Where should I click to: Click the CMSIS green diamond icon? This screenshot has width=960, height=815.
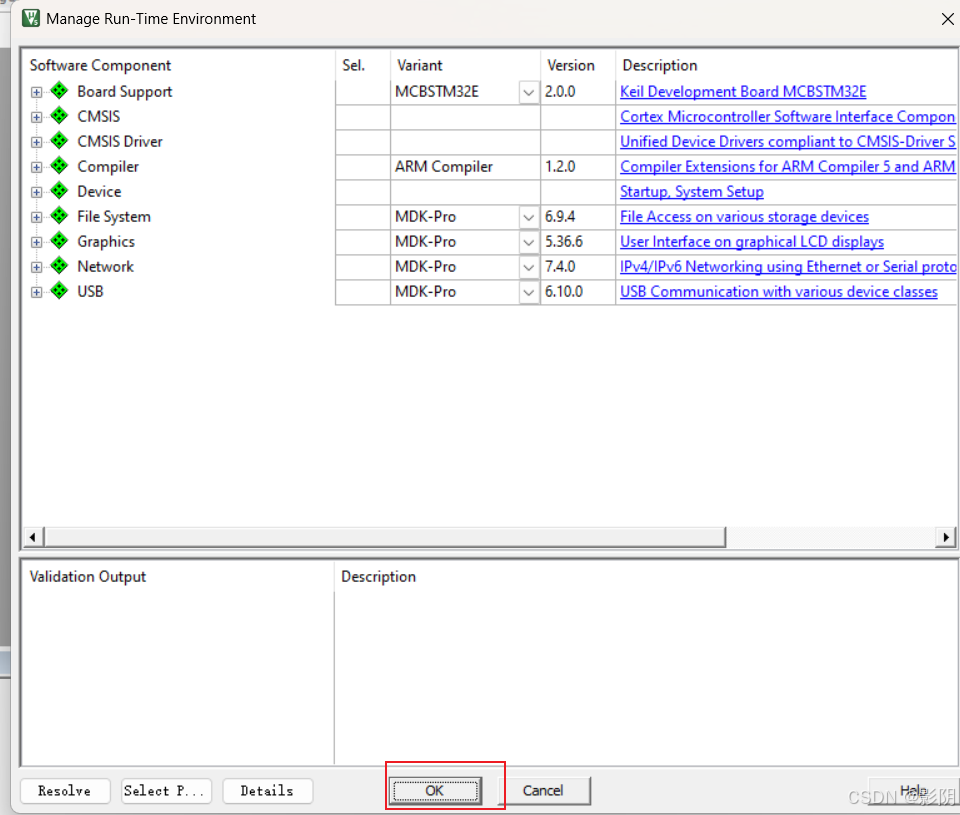point(59,116)
